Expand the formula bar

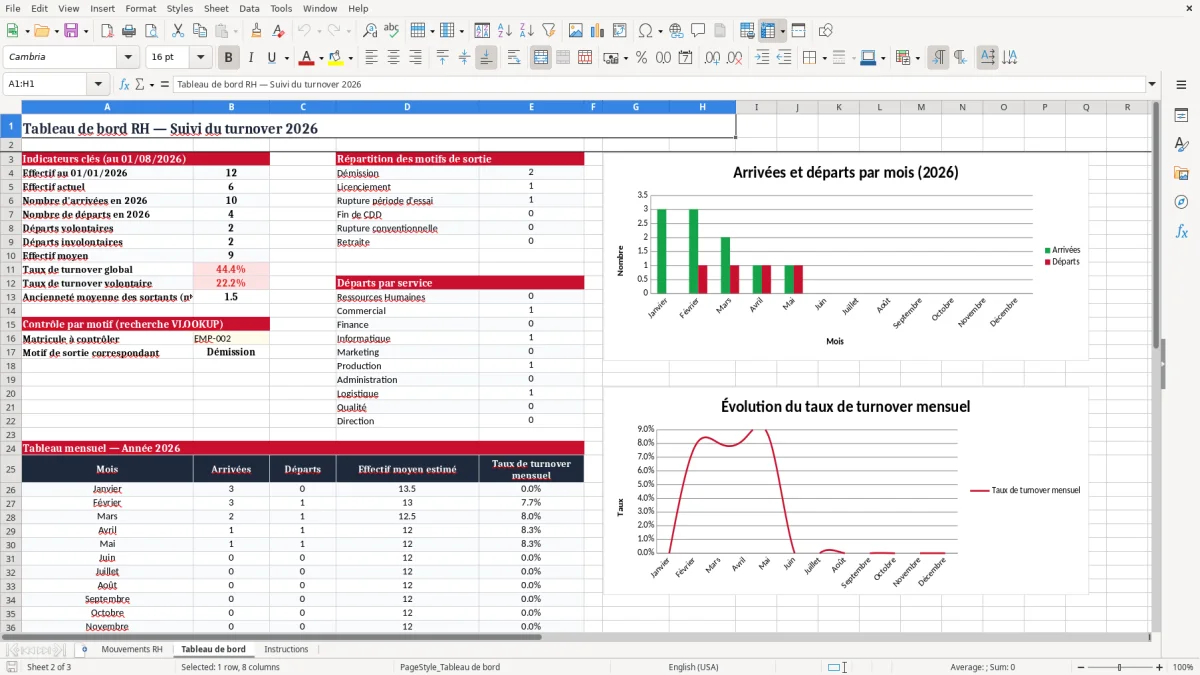tap(1152, 85)
